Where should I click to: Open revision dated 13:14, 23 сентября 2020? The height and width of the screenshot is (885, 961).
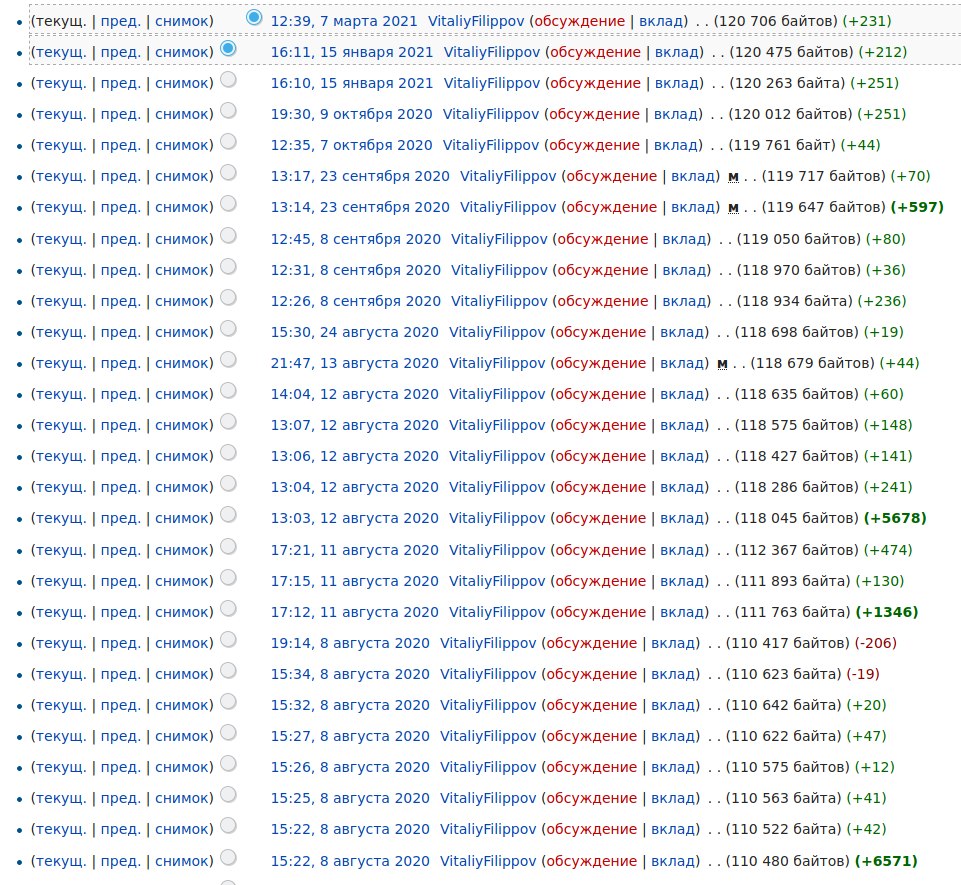pyautogui.click(x=360, y=207)
